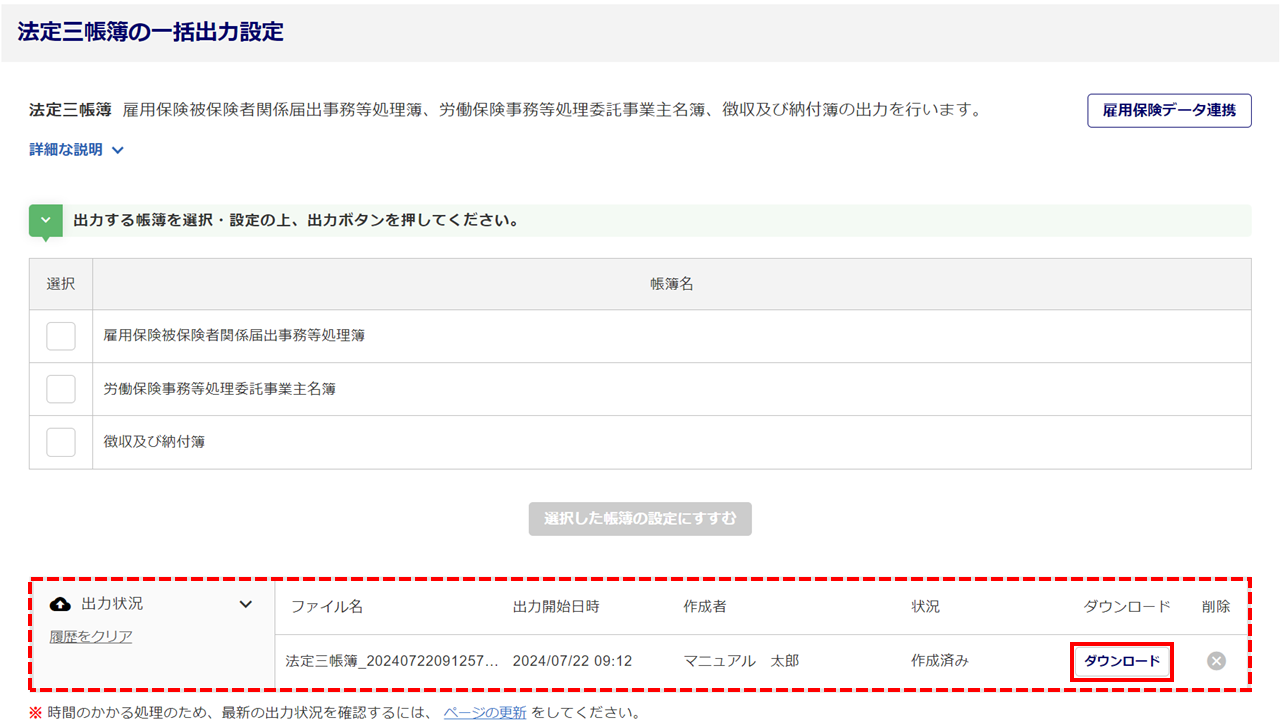Click ページの更新 link
Image resolution: width=1280 pixels, height=727 pixels.
point(485,713)
